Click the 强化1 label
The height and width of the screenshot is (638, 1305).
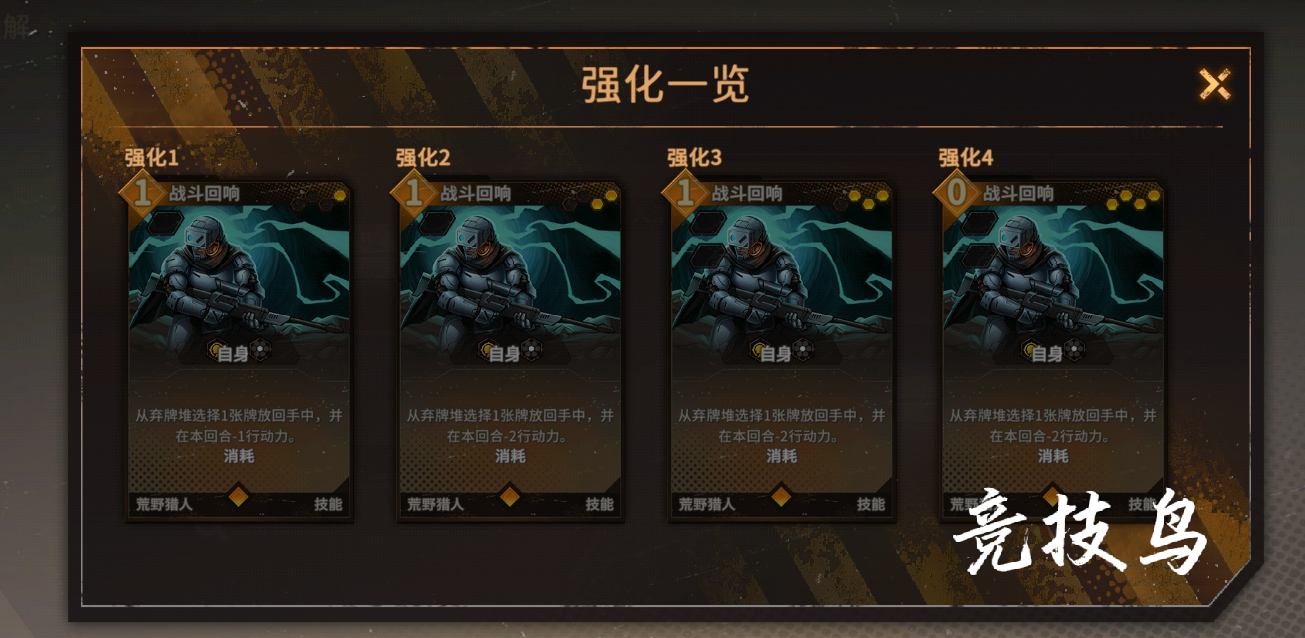[152, 158]
